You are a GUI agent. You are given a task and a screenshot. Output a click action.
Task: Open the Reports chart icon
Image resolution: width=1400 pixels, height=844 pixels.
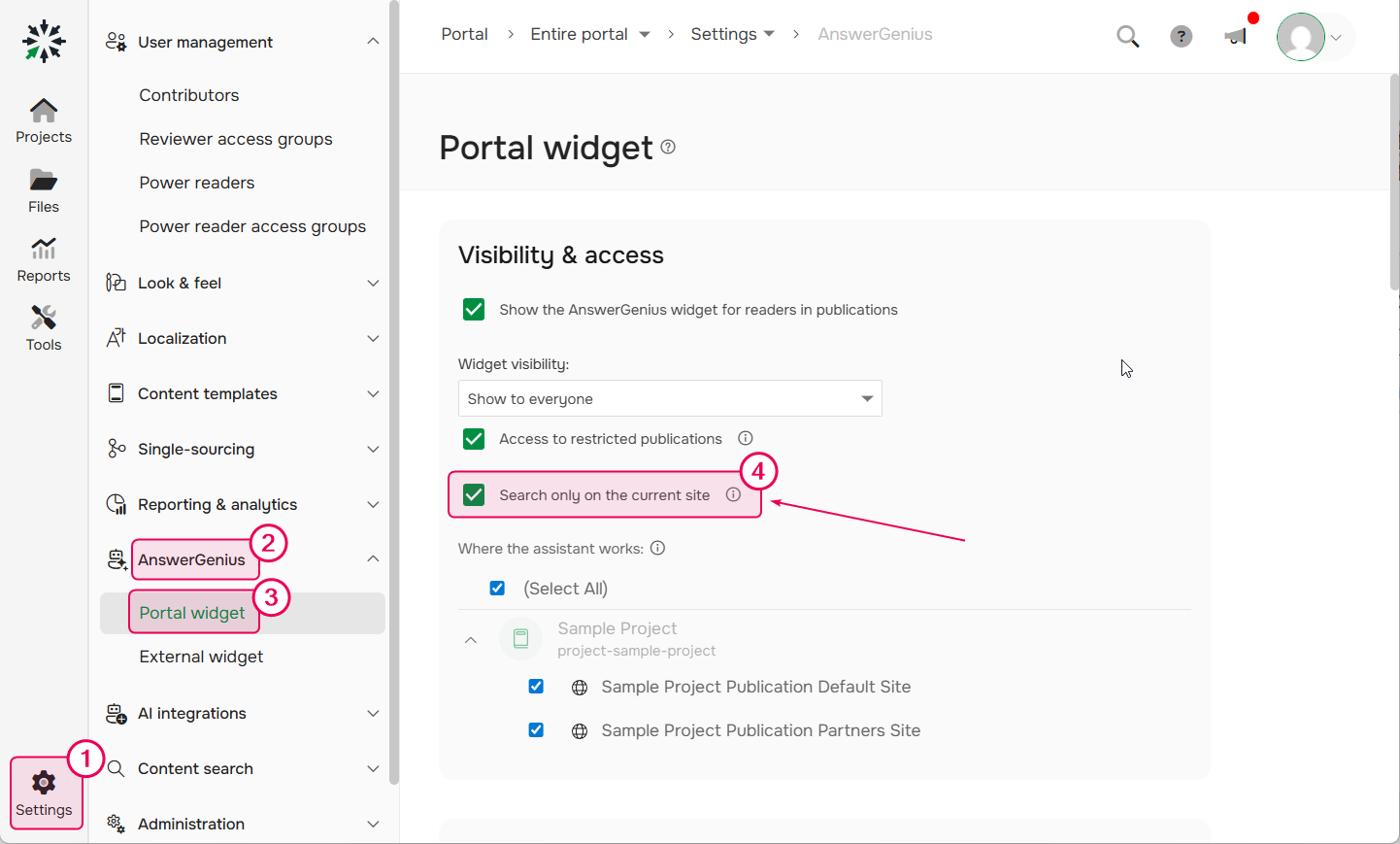(44, 249)
